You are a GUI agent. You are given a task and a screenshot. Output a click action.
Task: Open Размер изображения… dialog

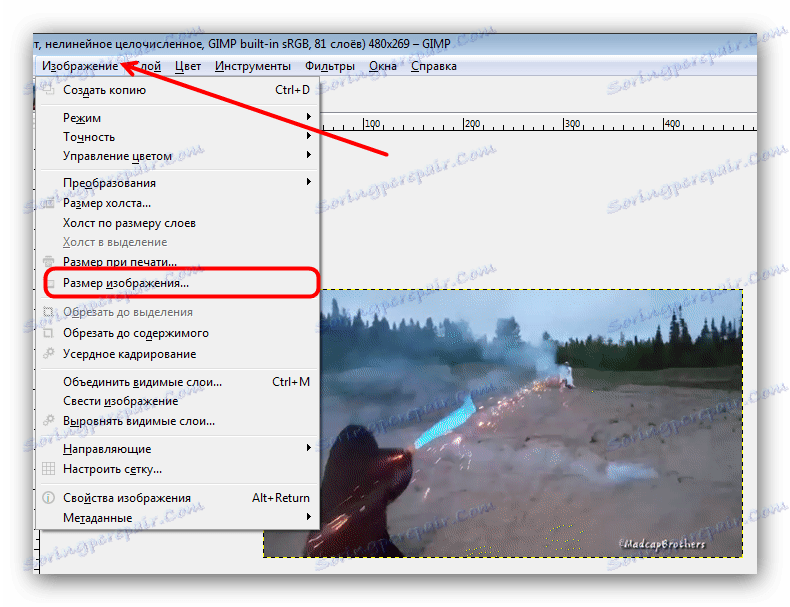click(x=177, y=283)
